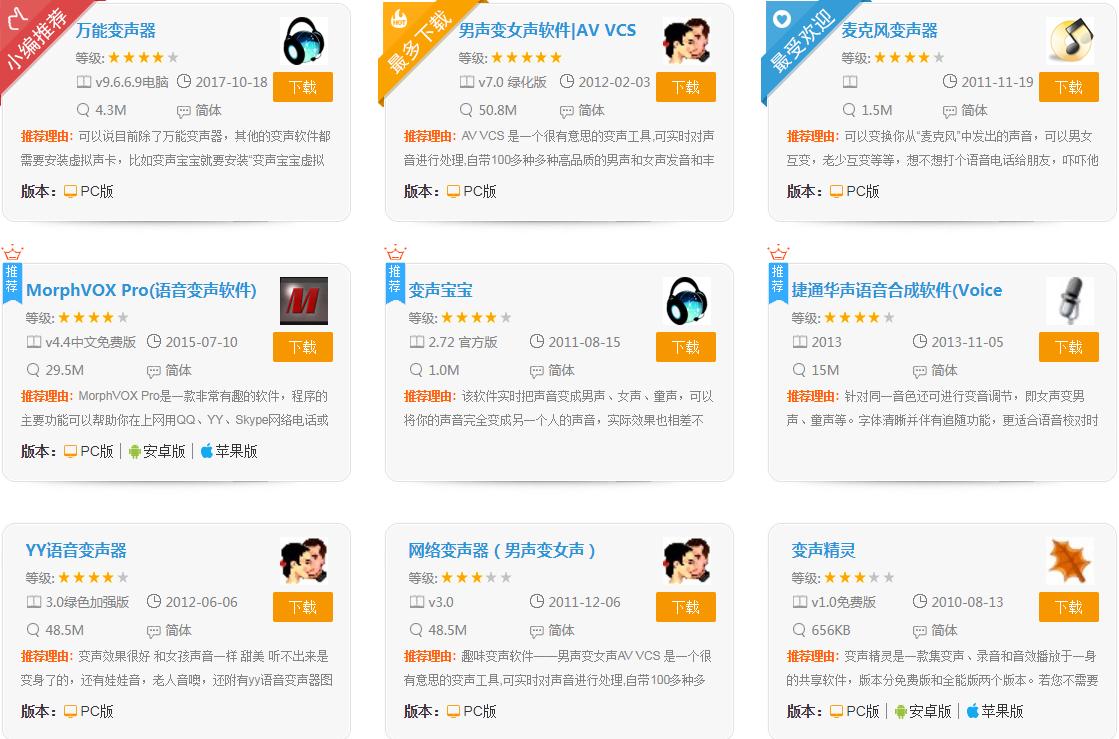Open the 变声宝宝 title link
Image resolution: width=1119 pixels, height=739 pixels.
tap(440, 290)
